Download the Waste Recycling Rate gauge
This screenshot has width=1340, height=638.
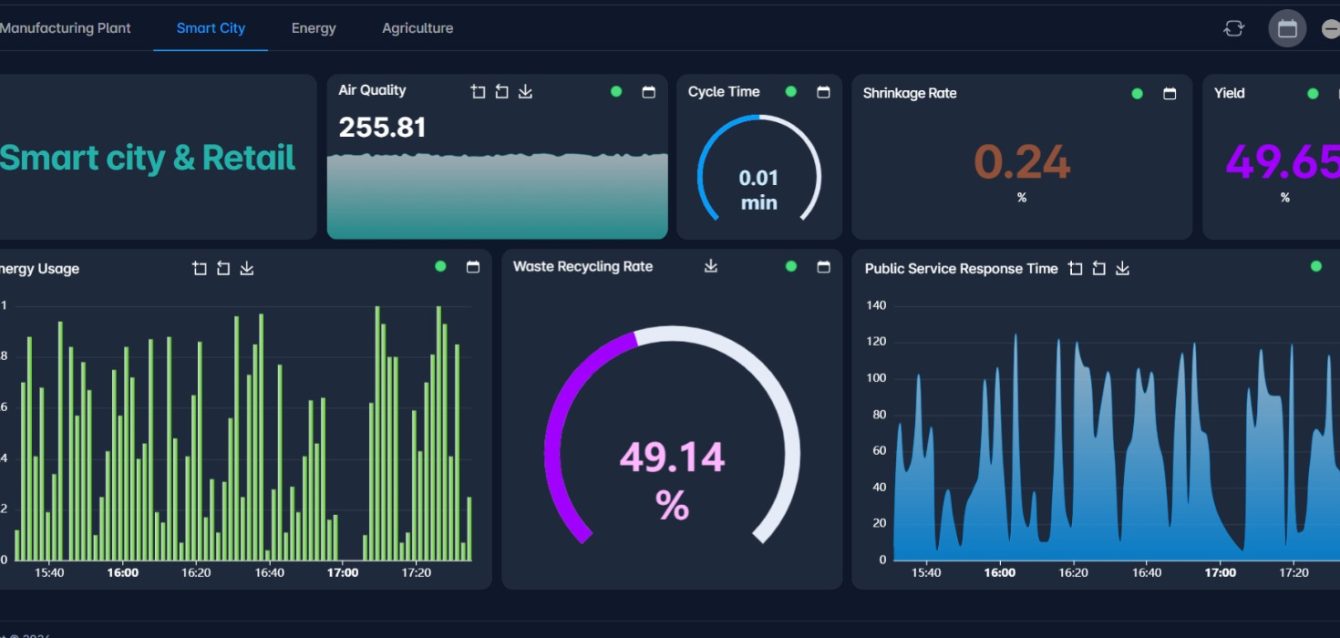[711, 266]
